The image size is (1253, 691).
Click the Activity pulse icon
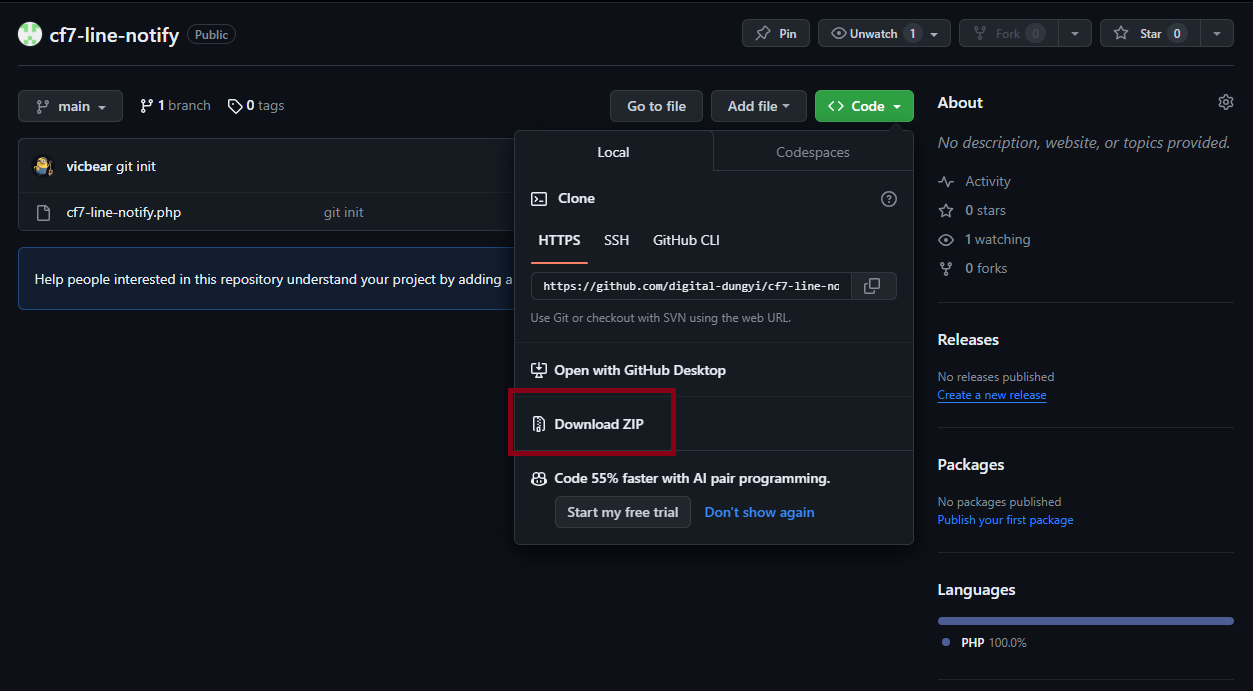[946, 182]
